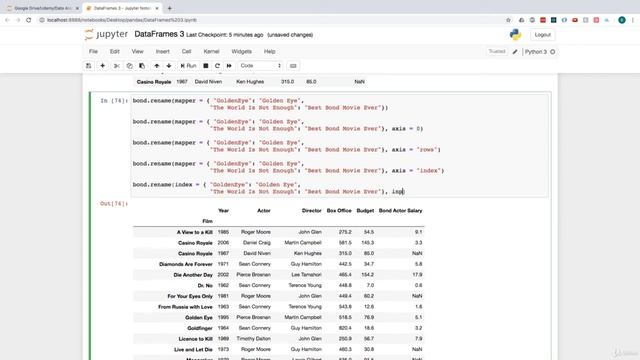Close the DataFrames 3 browser tab
The width and height of the screenshot is (640, 360).
pos(157,8)
